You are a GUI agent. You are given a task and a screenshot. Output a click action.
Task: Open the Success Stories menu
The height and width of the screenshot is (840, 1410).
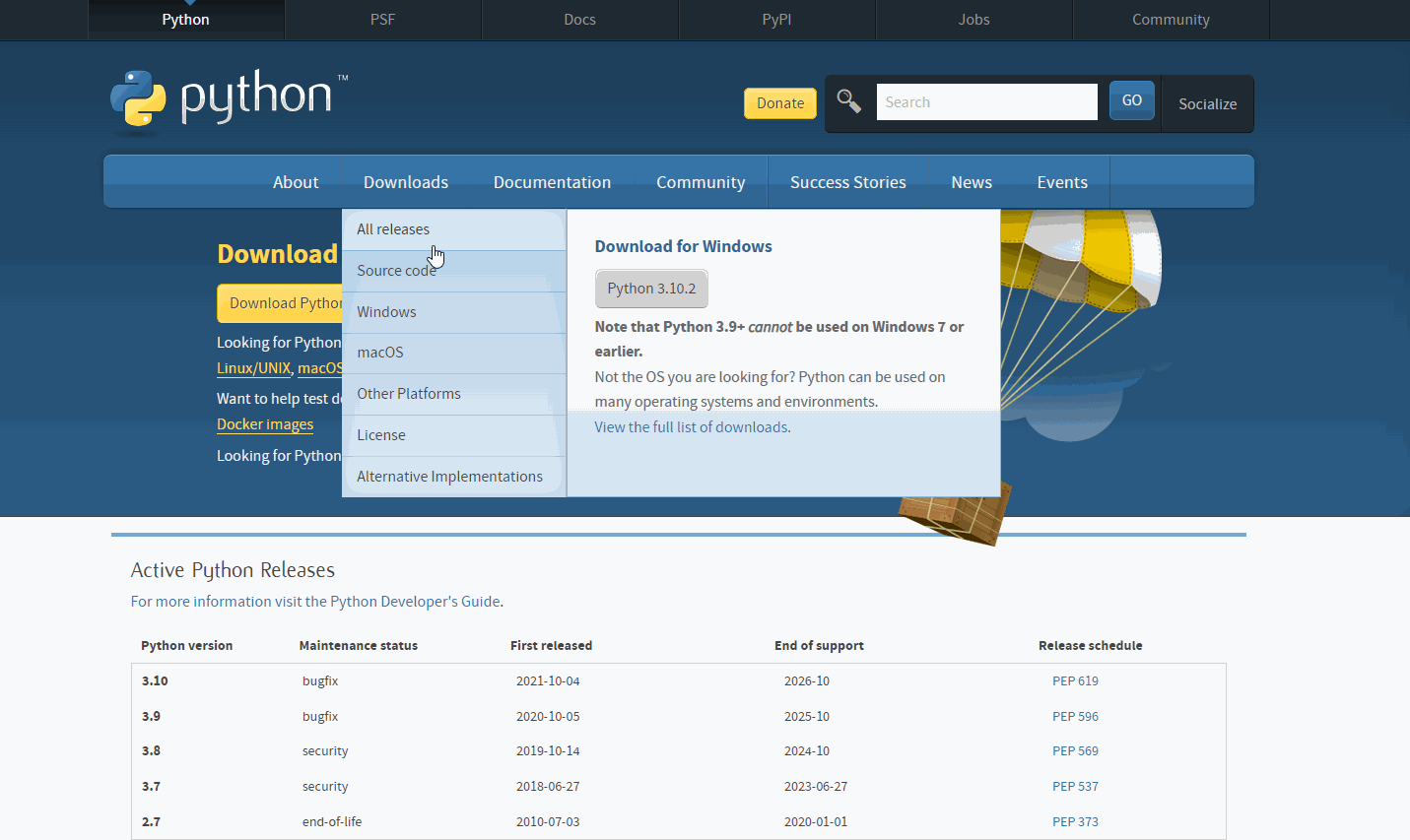point(848,182)
